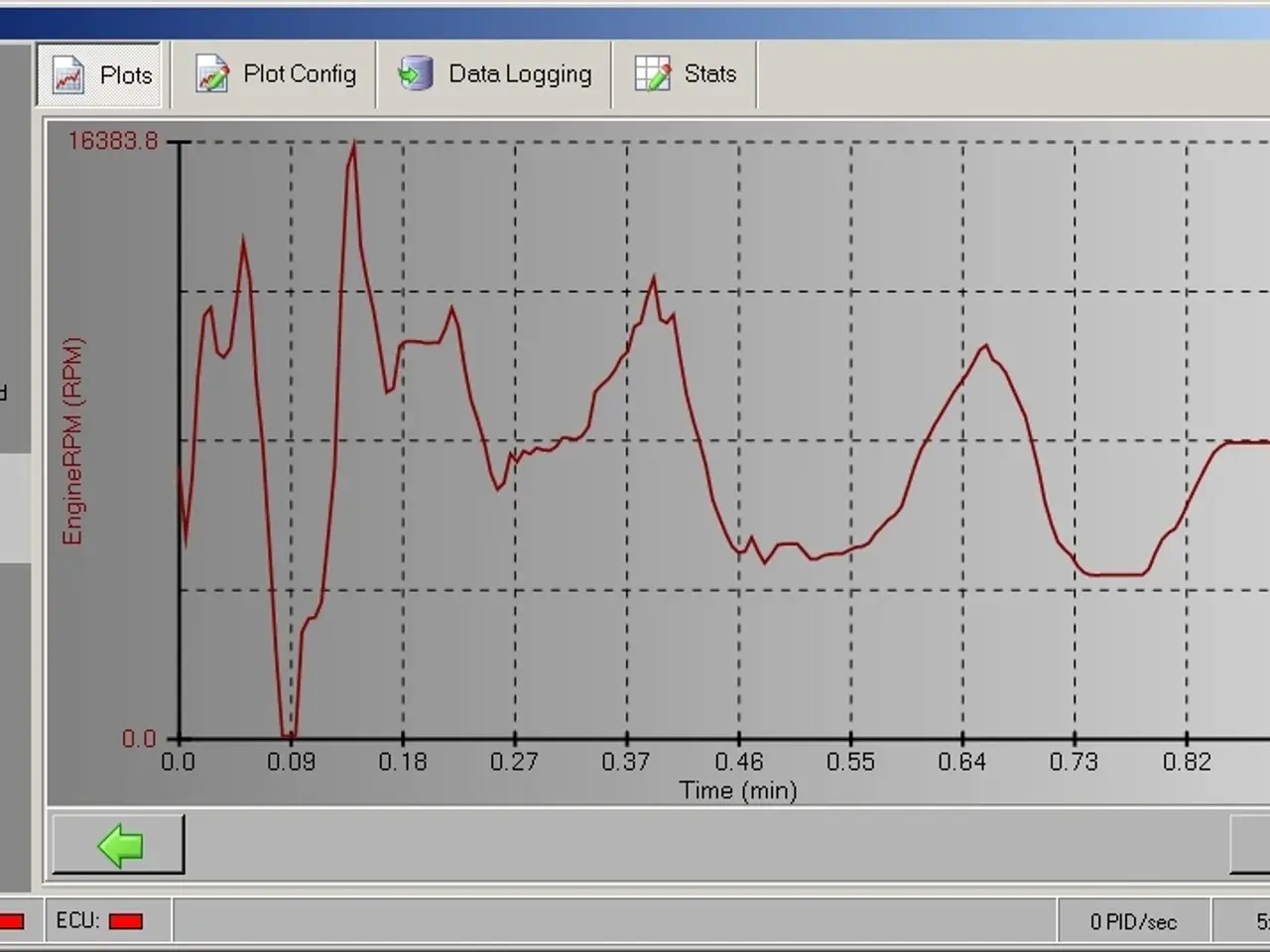Click the 0 PID/sec status entry
Viewport: 1270px width, 952px height.
point(1133,922)
